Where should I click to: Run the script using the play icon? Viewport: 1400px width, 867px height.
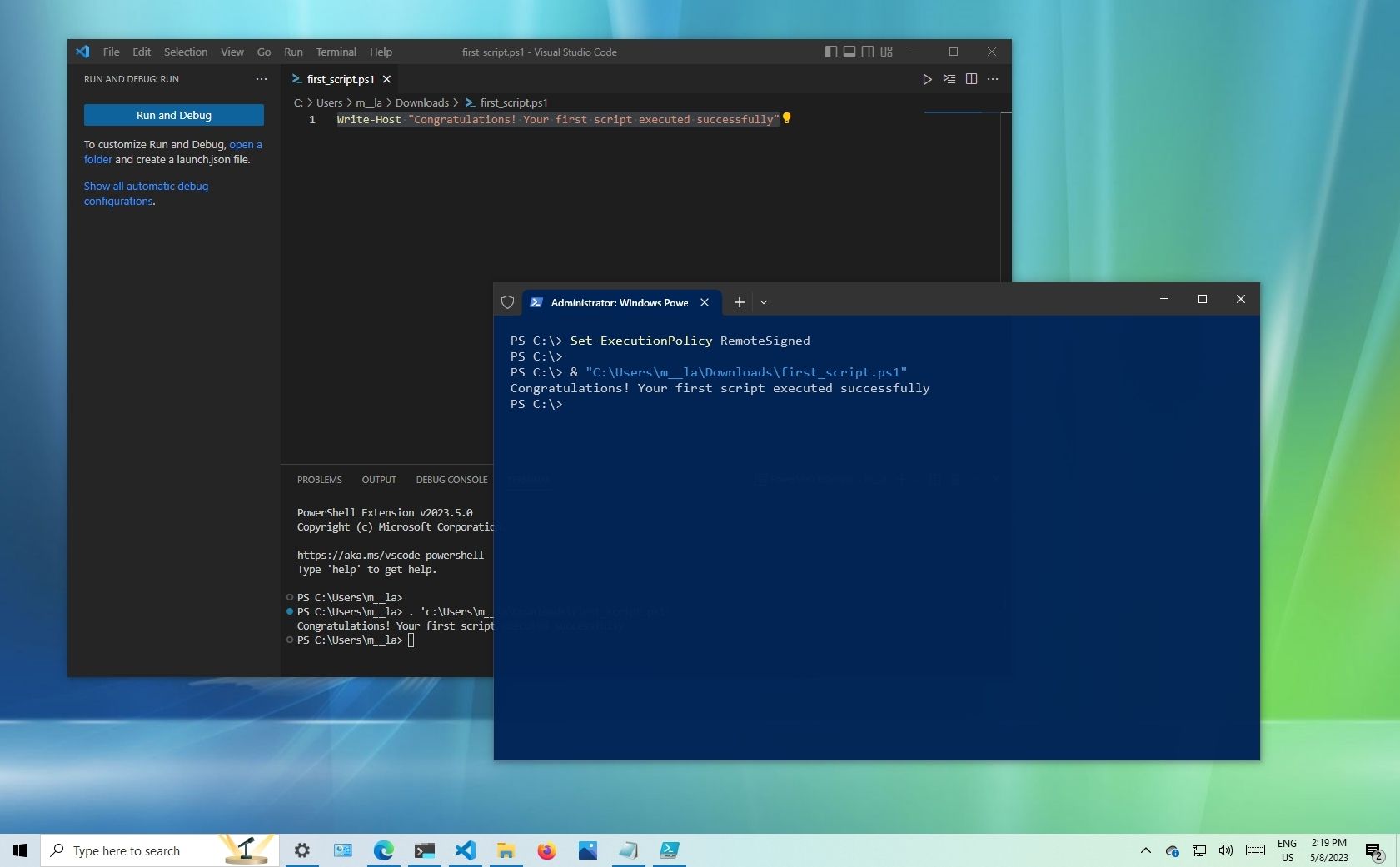tap(927, 79)
